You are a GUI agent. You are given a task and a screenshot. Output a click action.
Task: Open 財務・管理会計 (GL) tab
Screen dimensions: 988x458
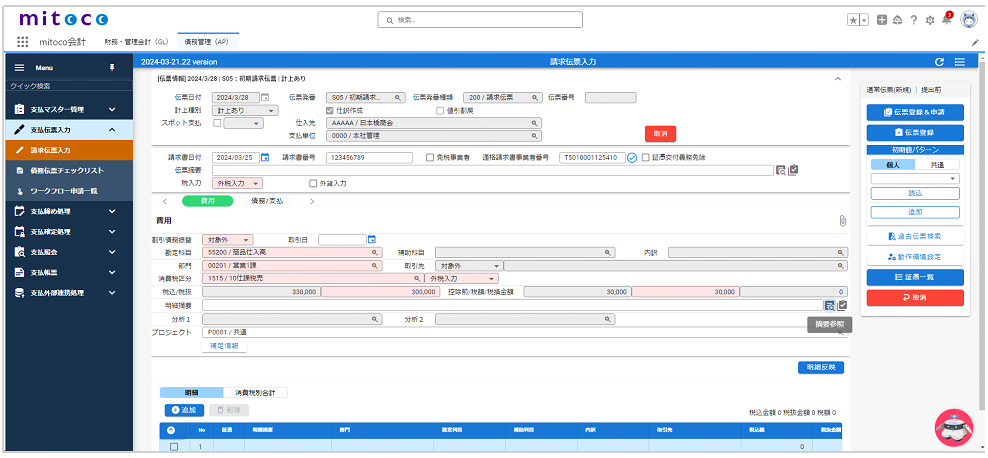point(136,42)
